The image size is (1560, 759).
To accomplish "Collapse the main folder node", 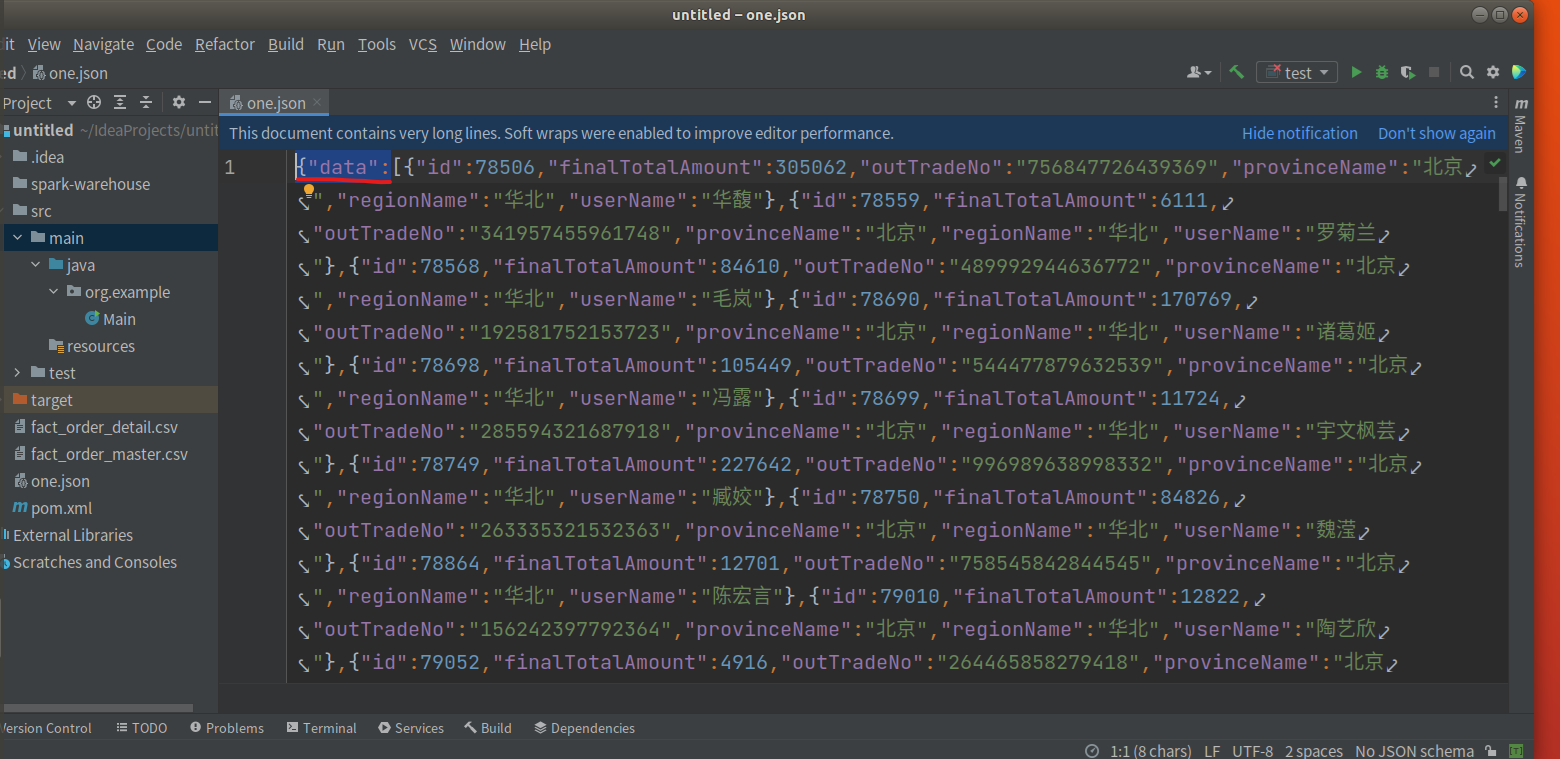I will [x=17, y=238].
